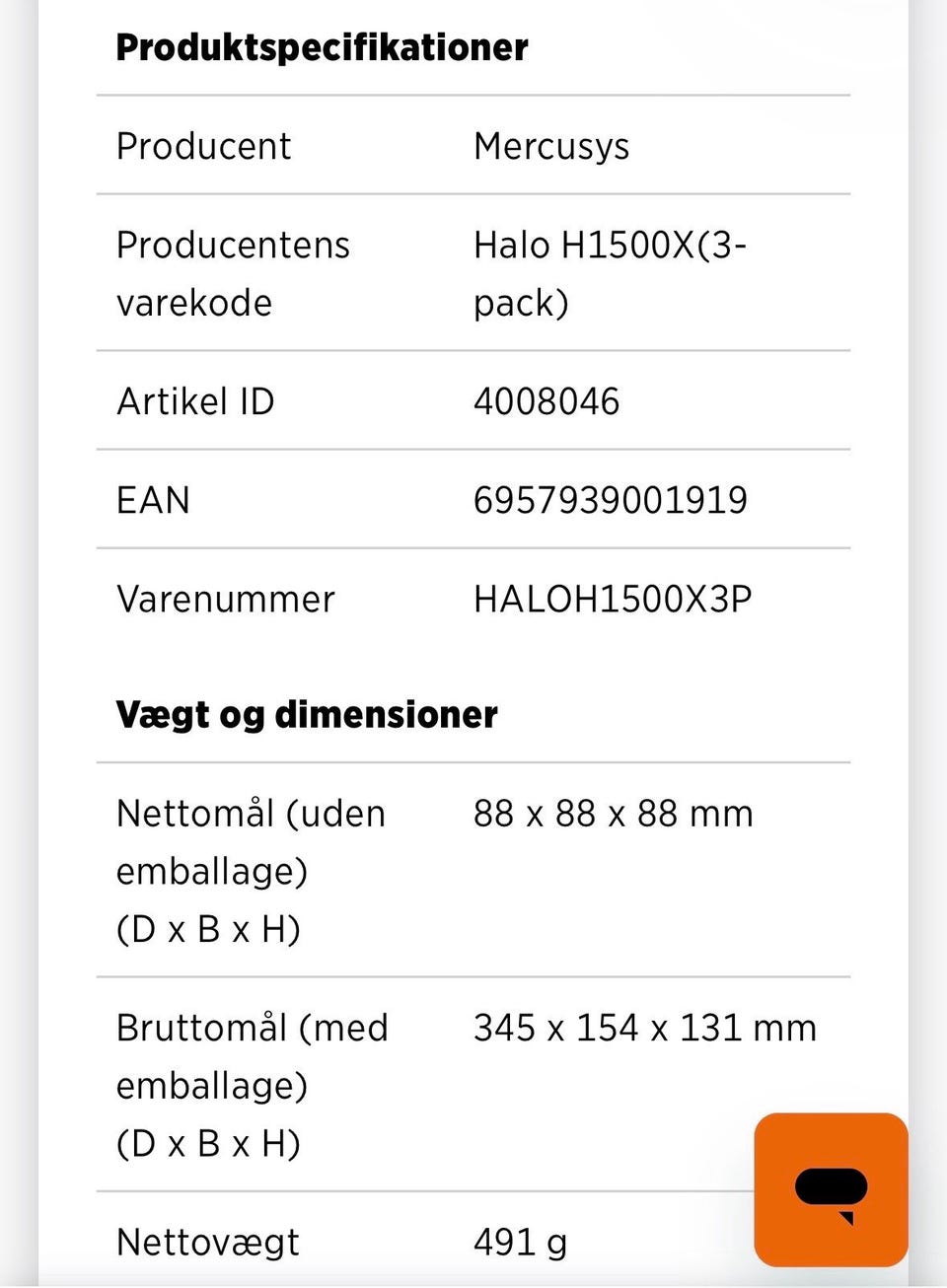This screenshot has height=1288, width=947.
Task: Click the black speech icon inside orange button
Action: [832, 1192]
